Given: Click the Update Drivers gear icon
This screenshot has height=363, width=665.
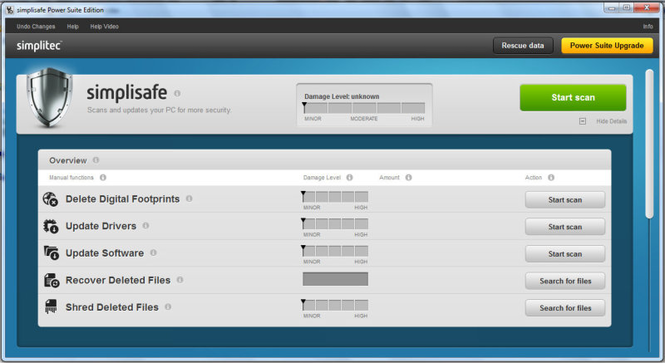Looking at the screenshot, I should pyautogui.click(x=50, y=226).
